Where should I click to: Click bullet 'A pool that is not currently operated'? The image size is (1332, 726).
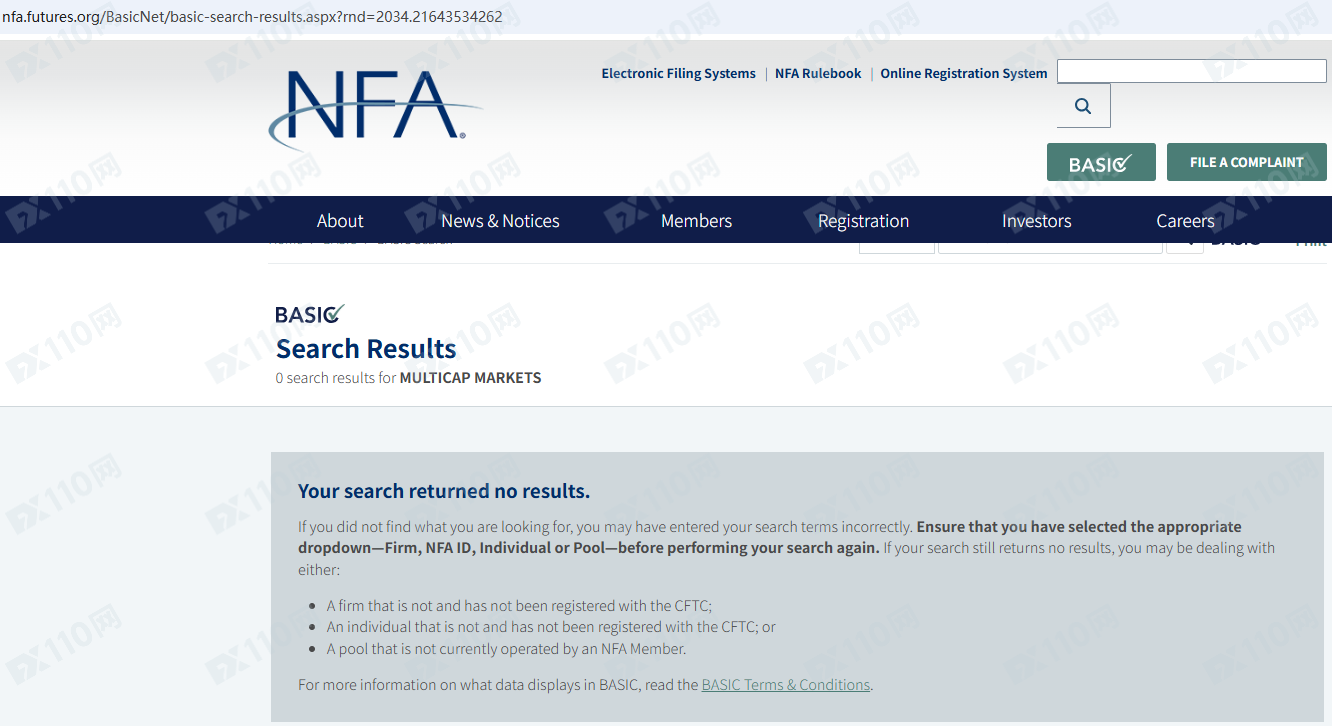click(x=506, y=649)
